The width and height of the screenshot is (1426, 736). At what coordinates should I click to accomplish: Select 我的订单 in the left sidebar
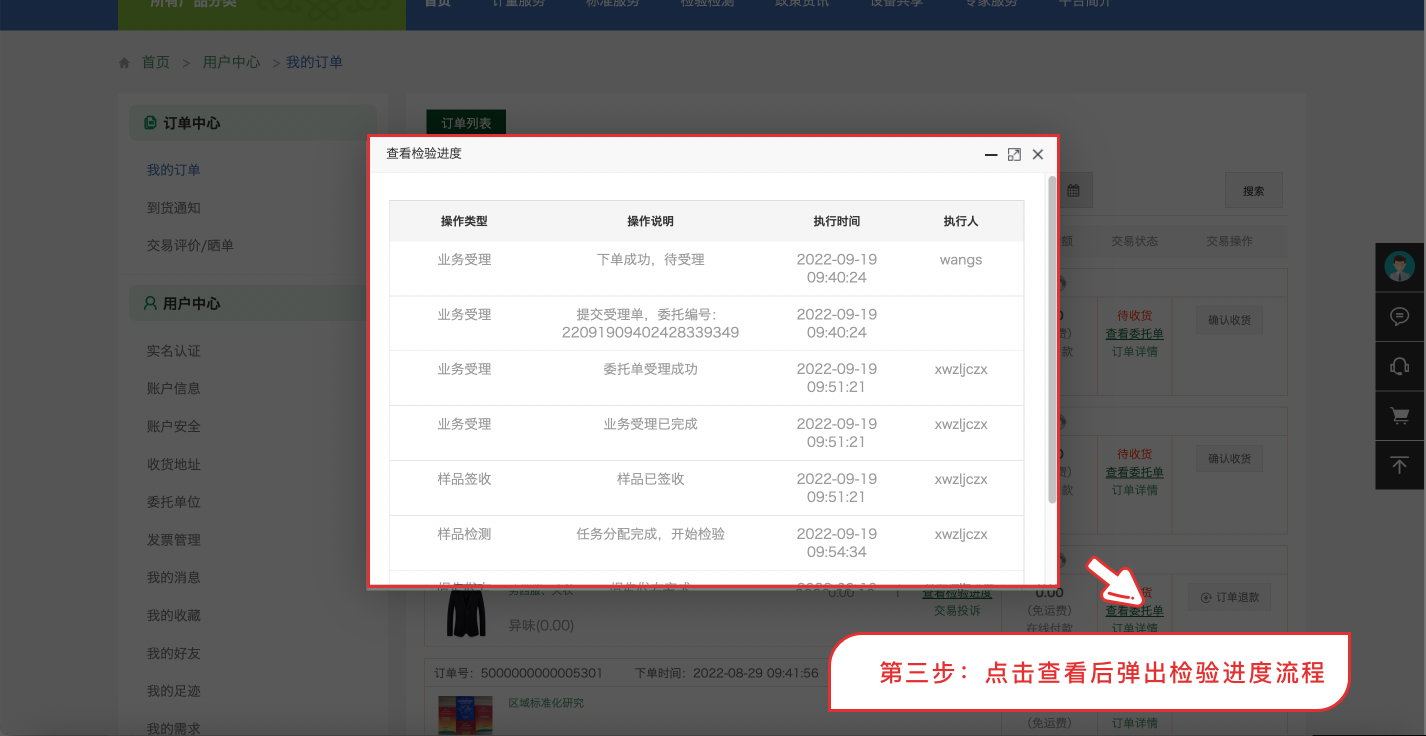point(174,170)
